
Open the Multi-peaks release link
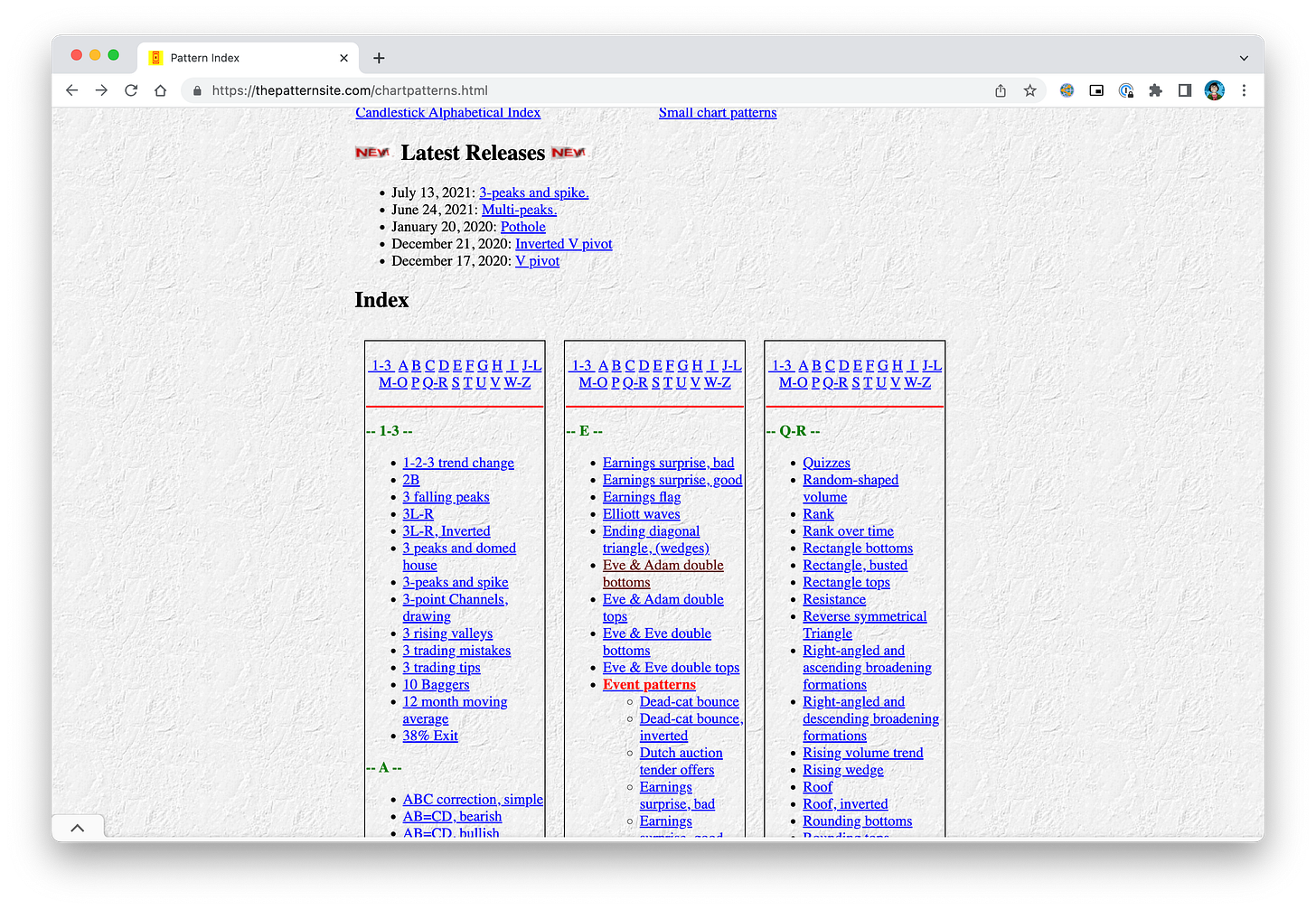(519, 210)
